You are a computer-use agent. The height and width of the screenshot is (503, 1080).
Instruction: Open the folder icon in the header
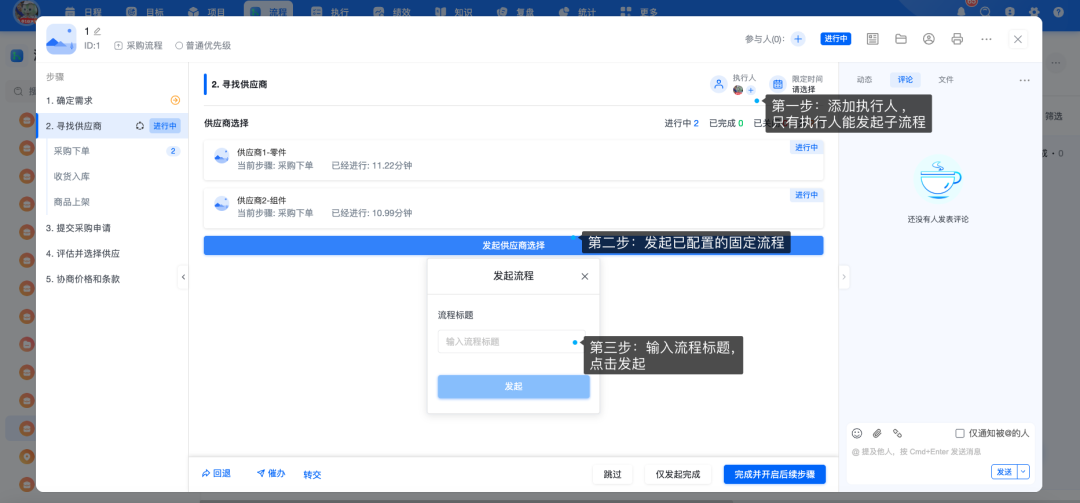(900, 39)
